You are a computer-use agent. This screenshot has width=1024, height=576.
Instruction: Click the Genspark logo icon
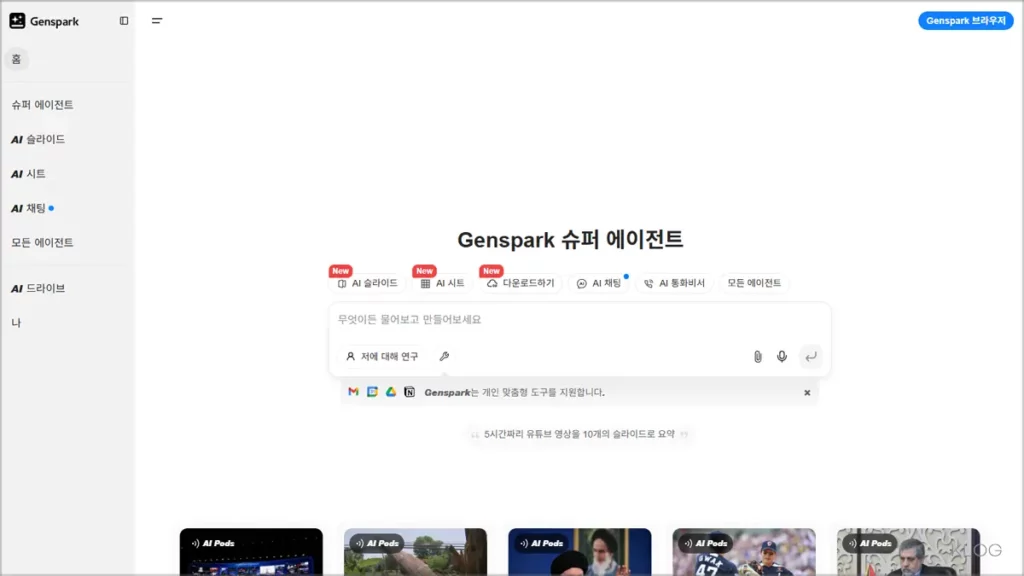pyautogui.click(x=17, y=21)
